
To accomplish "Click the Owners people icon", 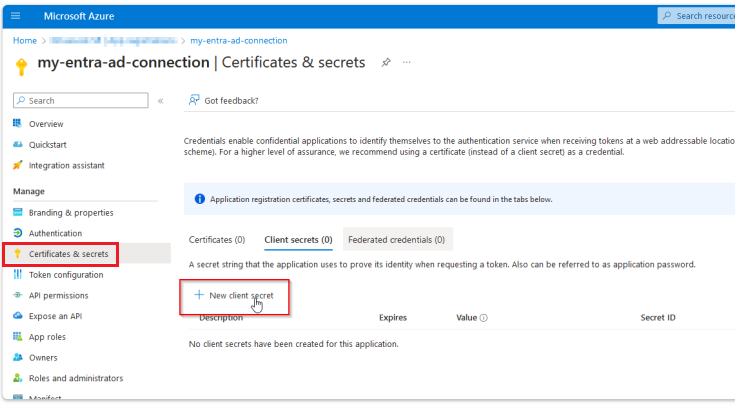I will pyautogui.click(x=17, y=357).
